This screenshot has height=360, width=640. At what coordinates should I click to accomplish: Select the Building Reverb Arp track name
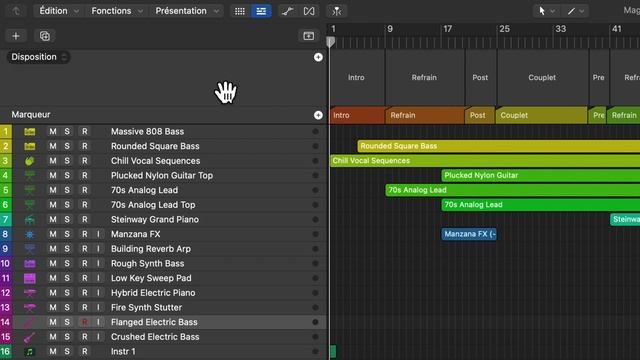151,249
